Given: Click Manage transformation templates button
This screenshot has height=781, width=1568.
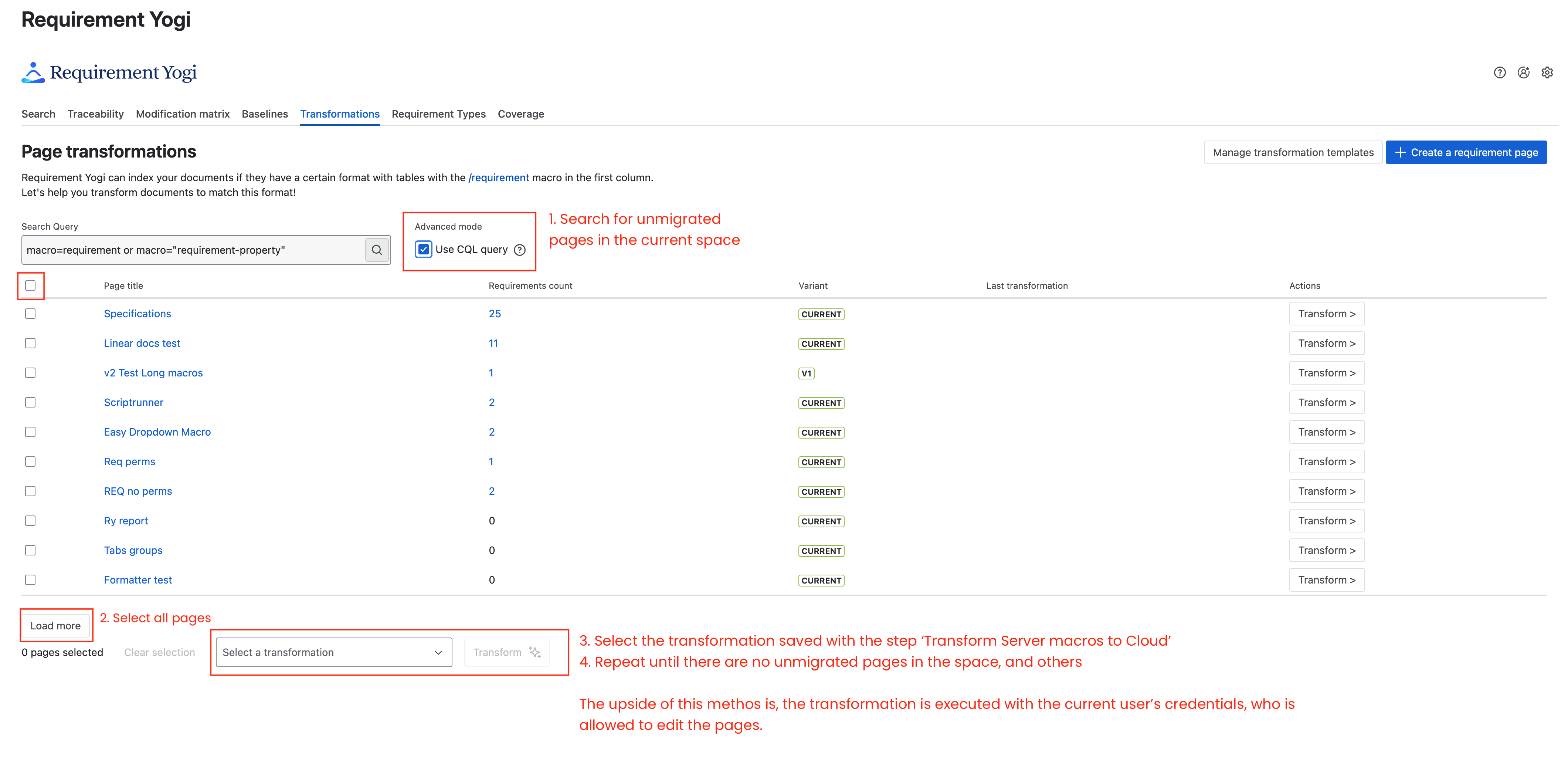Looking at the screenshot, I should click(x=1292, y=152).
